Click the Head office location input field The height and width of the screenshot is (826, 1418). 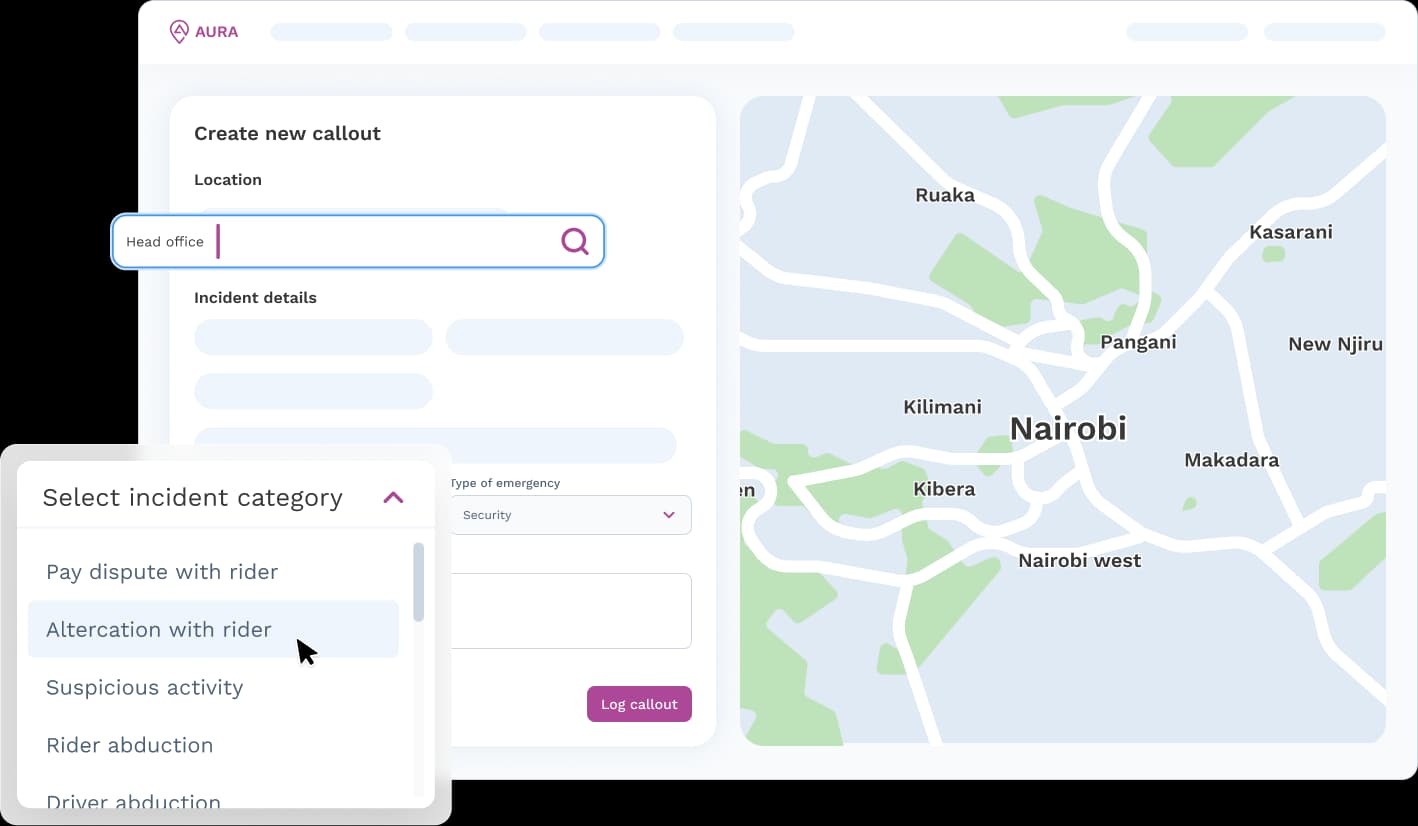[x=380, y=242]
